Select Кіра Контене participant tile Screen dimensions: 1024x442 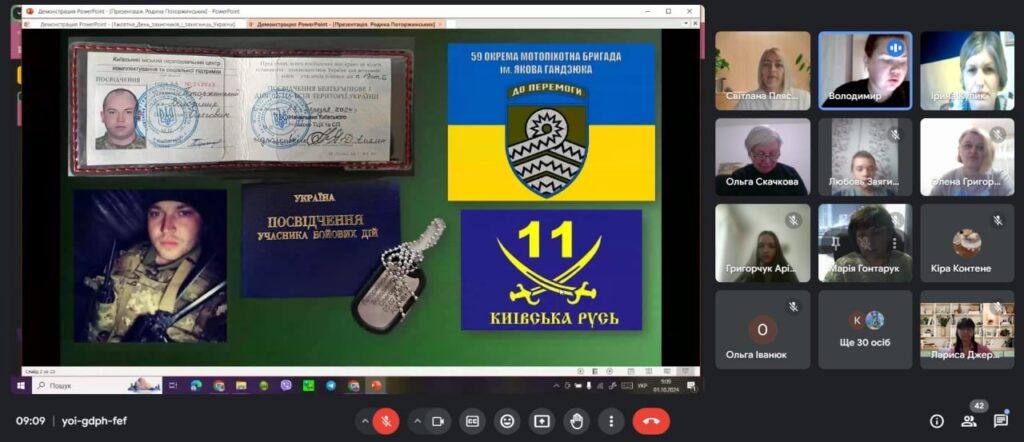[967, 243]
